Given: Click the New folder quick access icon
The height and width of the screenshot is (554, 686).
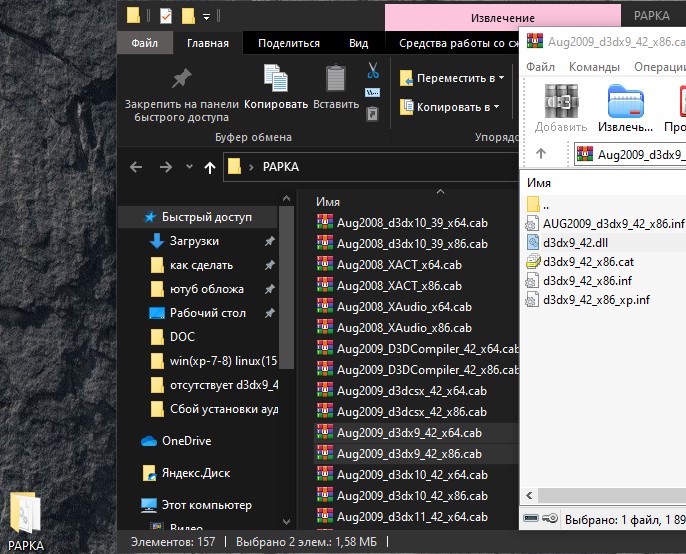Looking at the screenshot, I should (188, 16).
